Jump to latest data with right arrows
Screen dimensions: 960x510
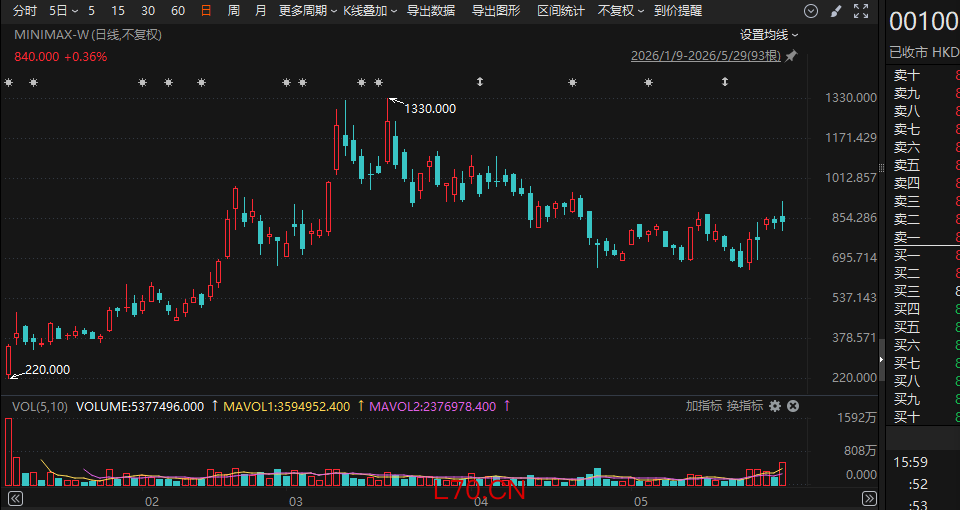[869, 498]
